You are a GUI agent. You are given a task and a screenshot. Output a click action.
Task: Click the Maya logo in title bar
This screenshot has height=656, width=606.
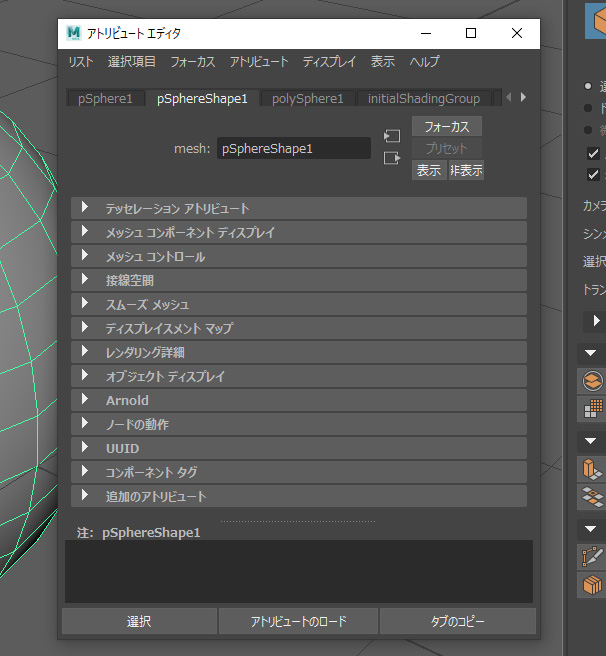point(74,33)
